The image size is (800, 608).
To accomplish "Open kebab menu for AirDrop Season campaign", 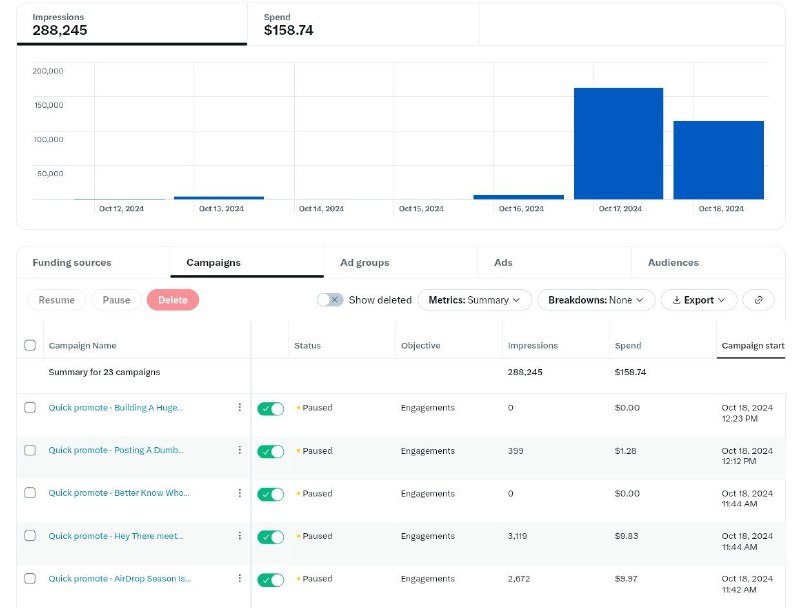I will (239, 578).
